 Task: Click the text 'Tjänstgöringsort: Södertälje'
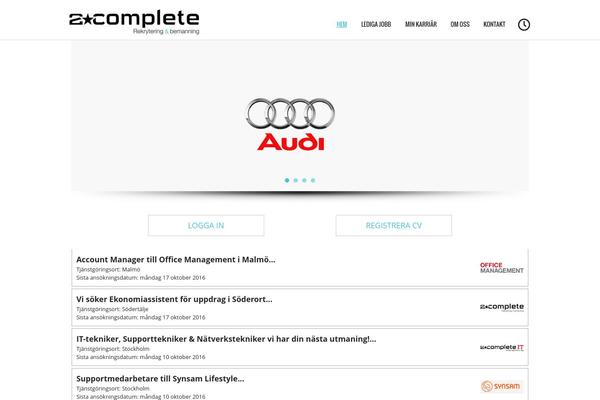point(112,309)
